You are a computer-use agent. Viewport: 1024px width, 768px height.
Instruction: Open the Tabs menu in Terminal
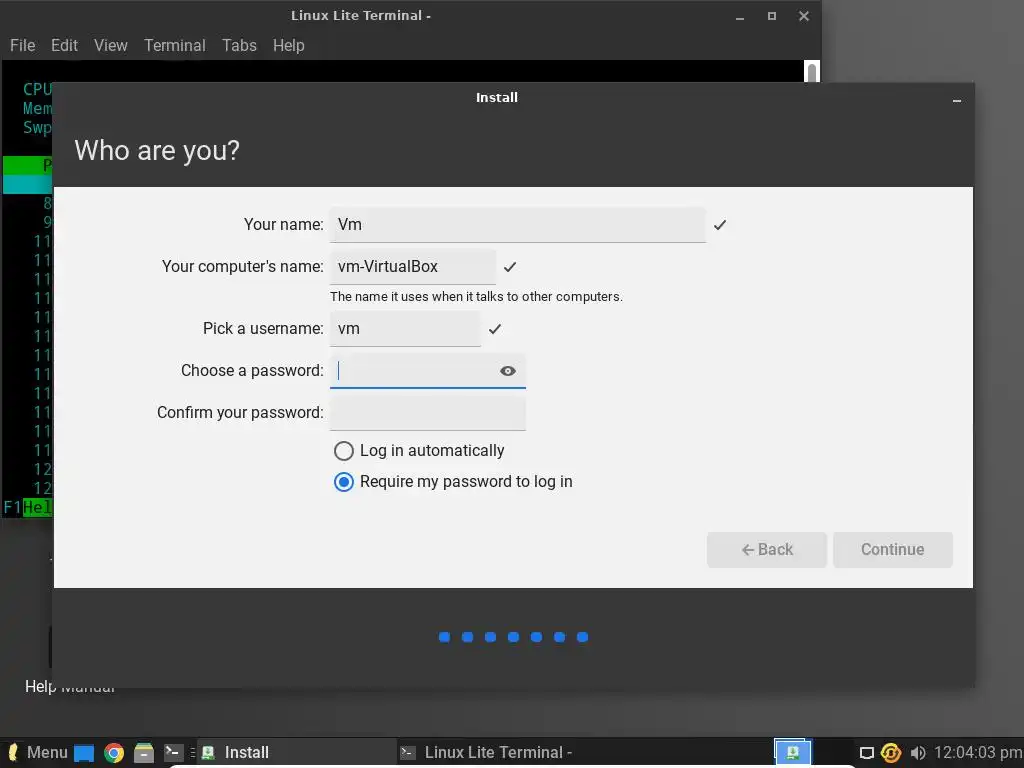pyautogui.click(x=239, y=45)
